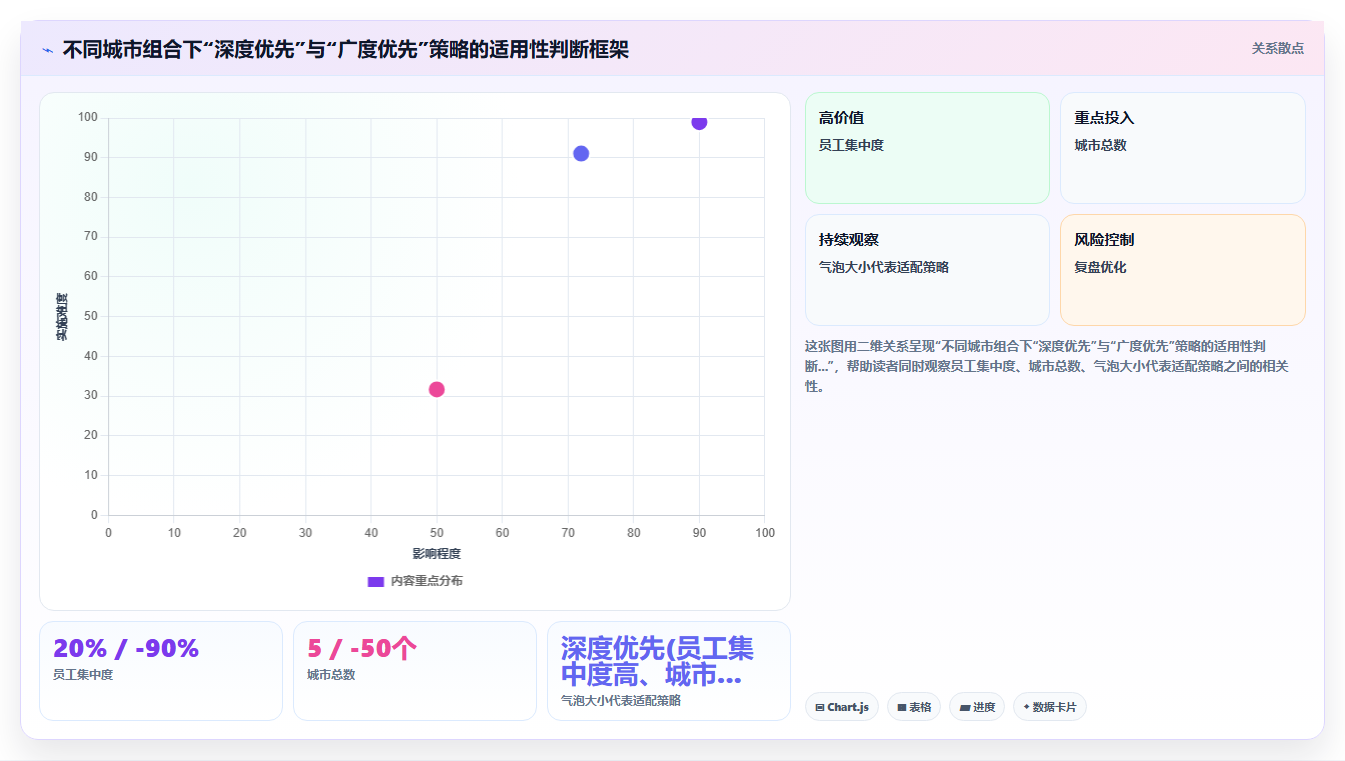Image resolution: width=1345 pixels, height=761 pixels.
Task: Click the 进度 tag
Action: (977, 707)
